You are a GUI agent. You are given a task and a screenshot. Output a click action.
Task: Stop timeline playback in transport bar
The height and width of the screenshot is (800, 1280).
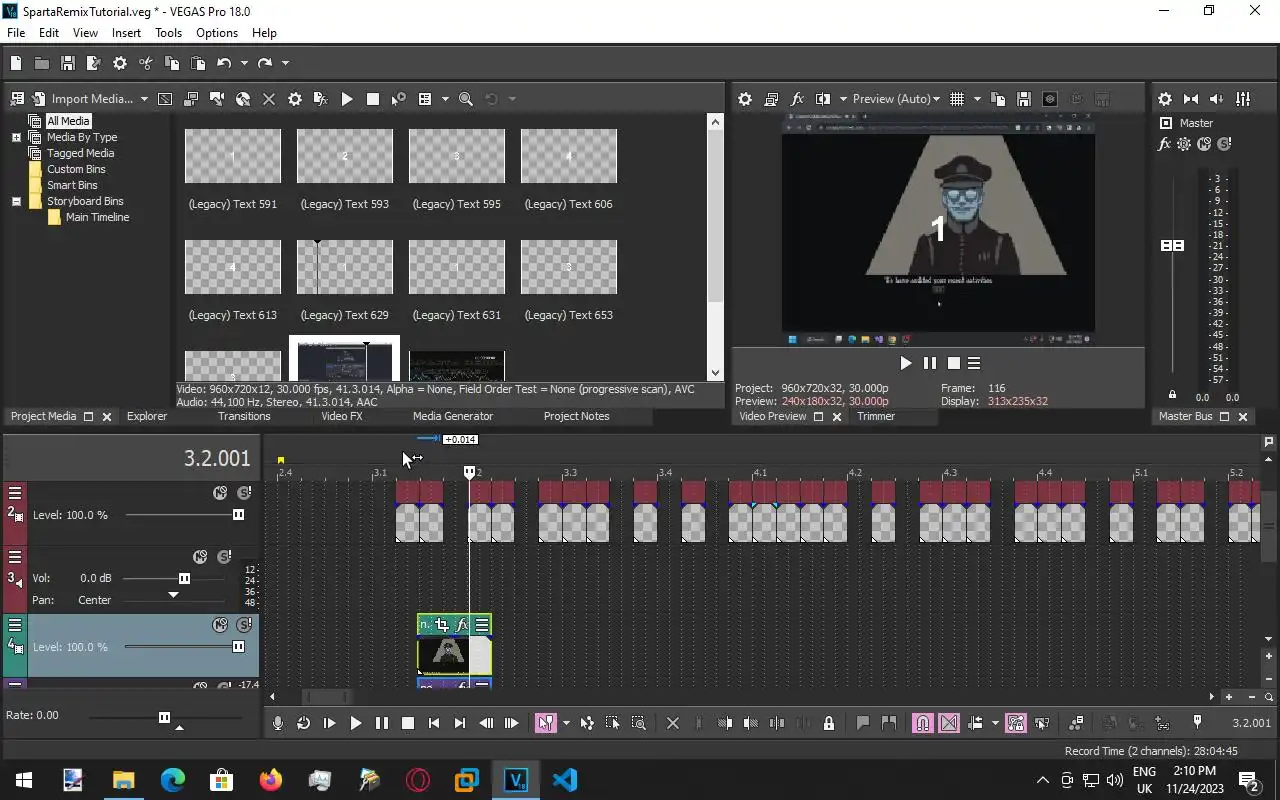[408, 723]
